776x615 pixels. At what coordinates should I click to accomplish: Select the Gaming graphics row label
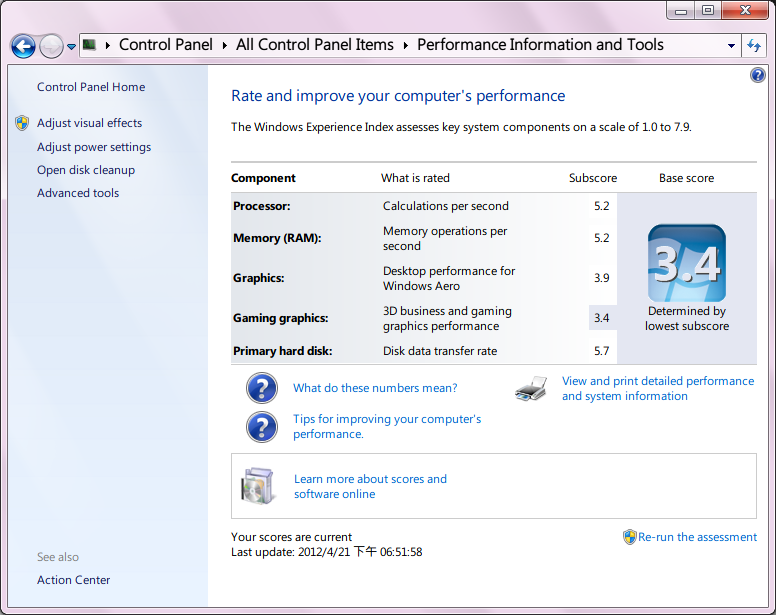tap(281, 318)
